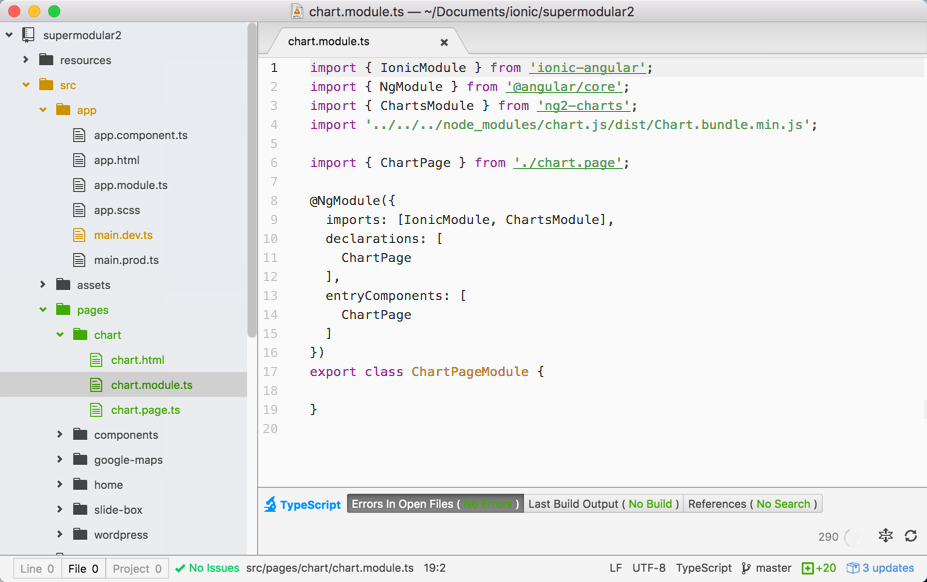The width and height of the screenshot is (927, 582).
Task: Click the master git branch label
Action: (x=773, y=568)
